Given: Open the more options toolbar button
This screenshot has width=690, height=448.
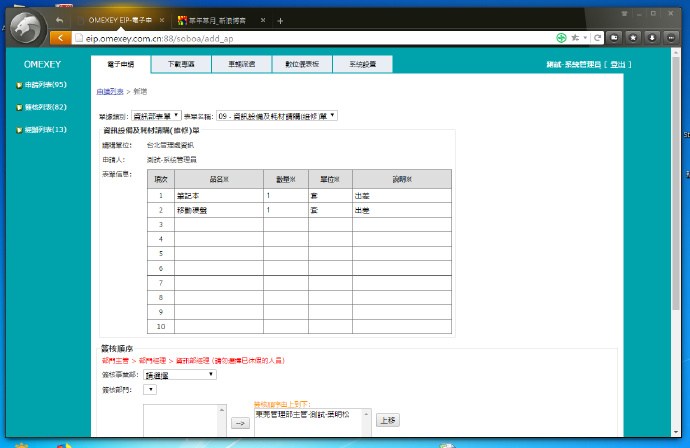Looking at the screenshot, I should (x=671, y=38).
